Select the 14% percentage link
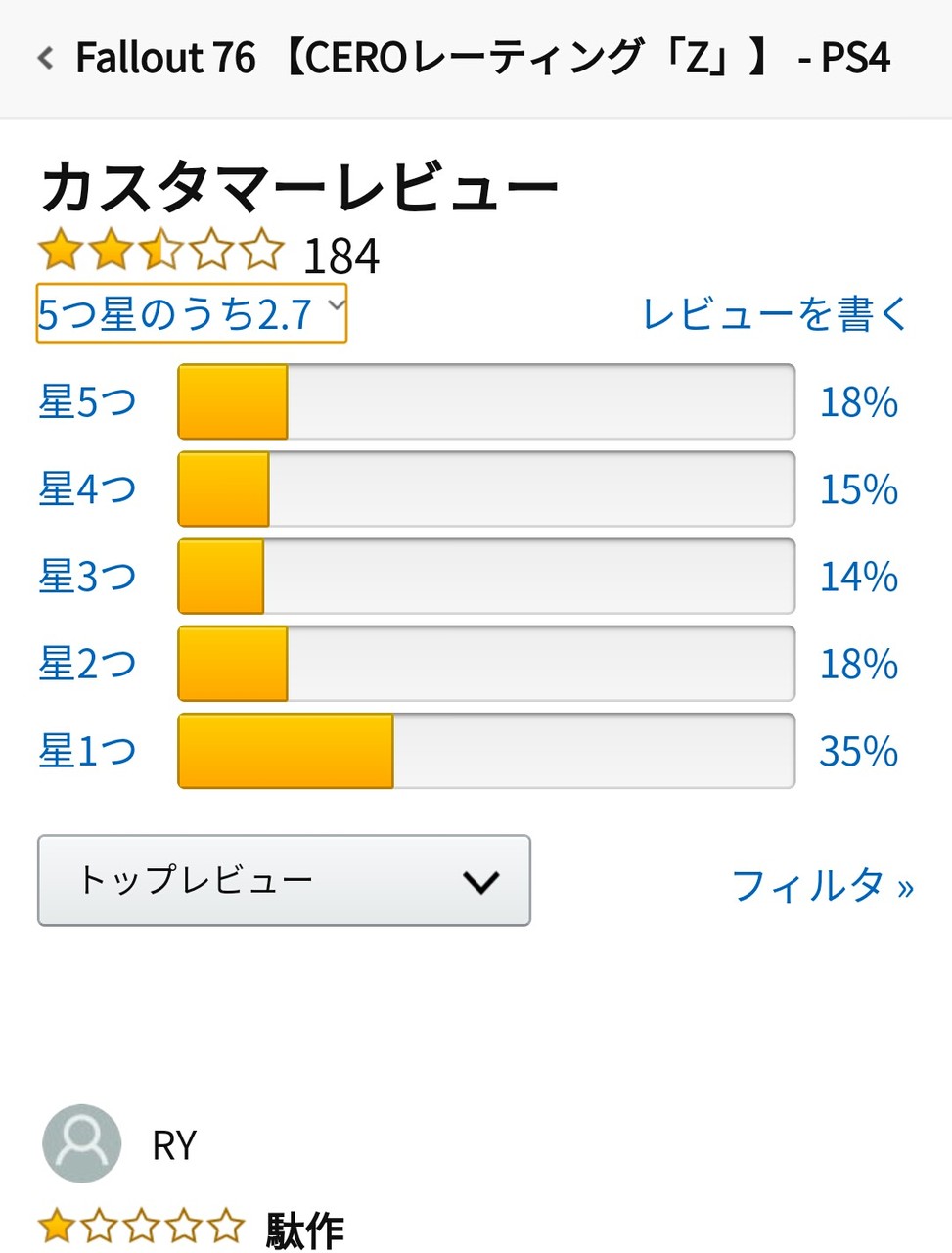Image resolution: width=952 pixels, height=1253 pixels. click(x=858, y=578)
